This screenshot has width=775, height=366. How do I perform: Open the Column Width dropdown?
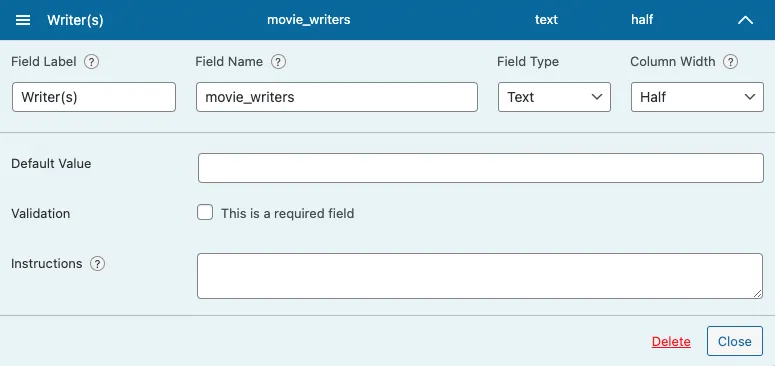[697, 97]
